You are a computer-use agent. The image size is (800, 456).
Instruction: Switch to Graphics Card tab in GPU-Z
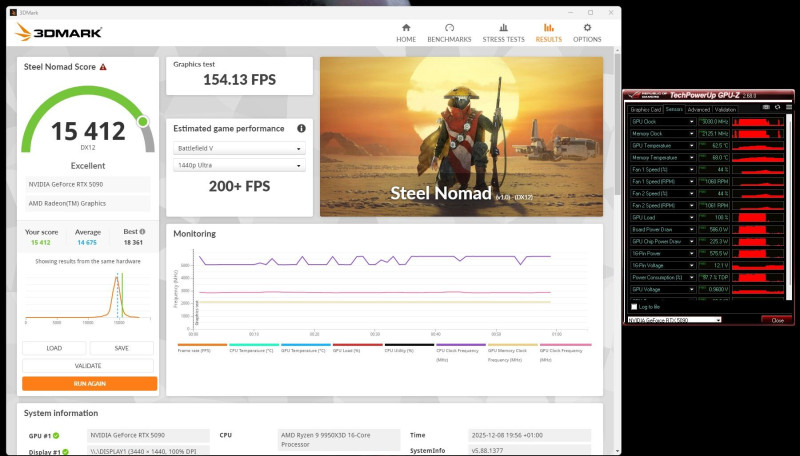(x=645, y=110)
